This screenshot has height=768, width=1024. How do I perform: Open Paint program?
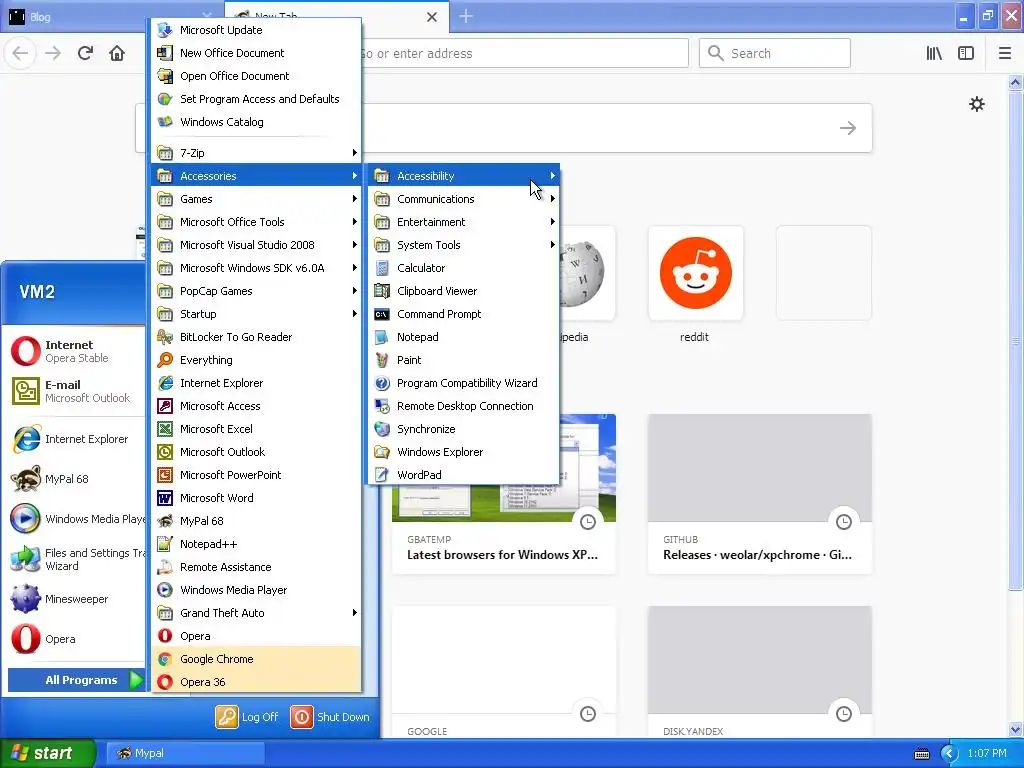point(464,360)
